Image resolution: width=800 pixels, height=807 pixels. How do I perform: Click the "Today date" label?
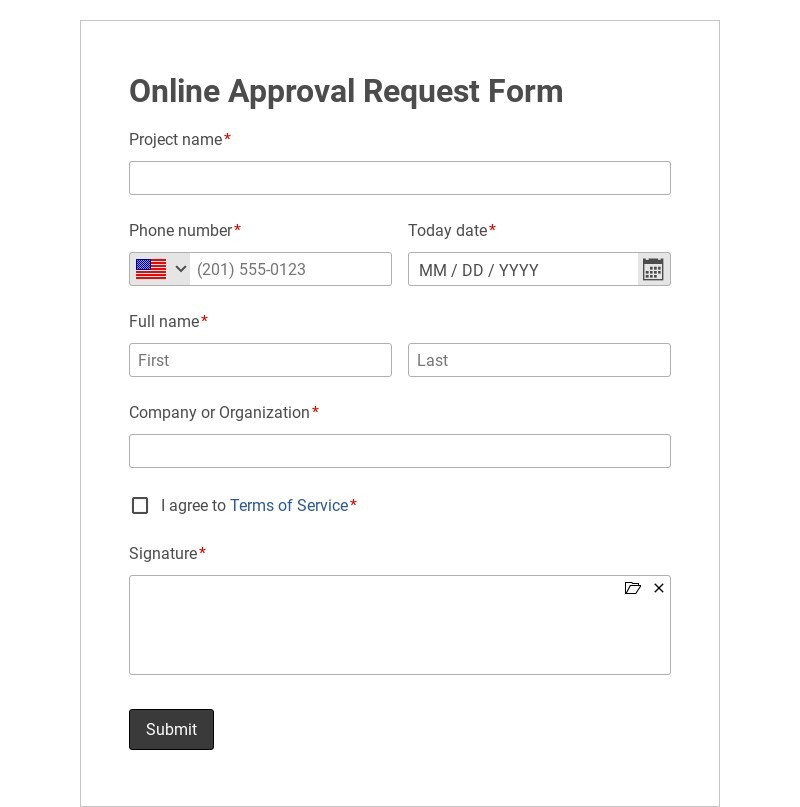447,231
